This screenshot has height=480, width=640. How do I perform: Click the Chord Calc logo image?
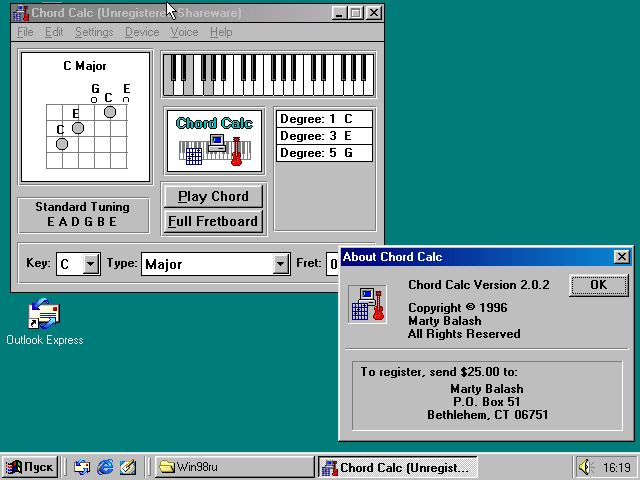[214, 141]
